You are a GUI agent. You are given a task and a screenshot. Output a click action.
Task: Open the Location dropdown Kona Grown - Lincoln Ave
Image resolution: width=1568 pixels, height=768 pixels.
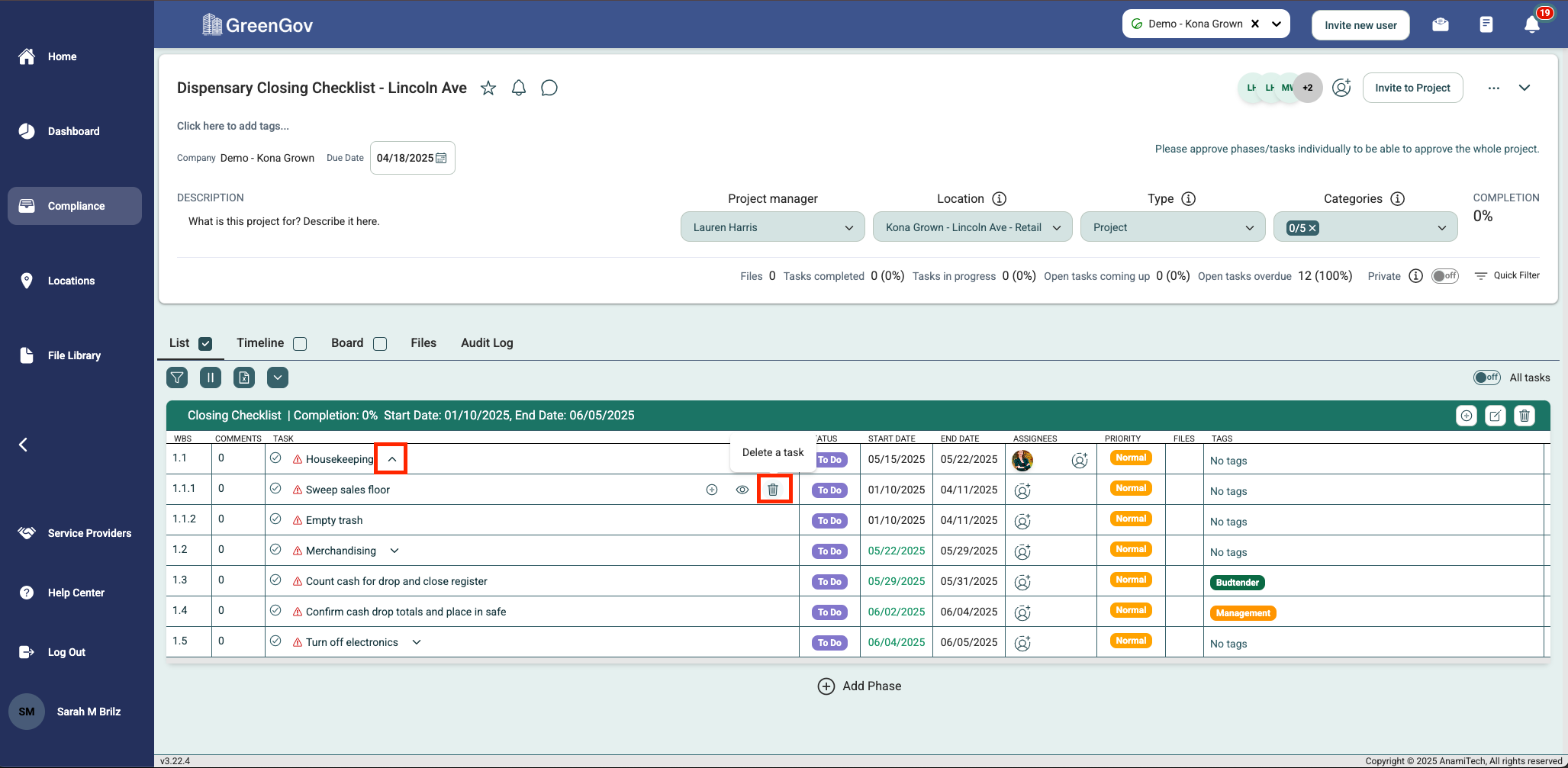tap(973, 227)
